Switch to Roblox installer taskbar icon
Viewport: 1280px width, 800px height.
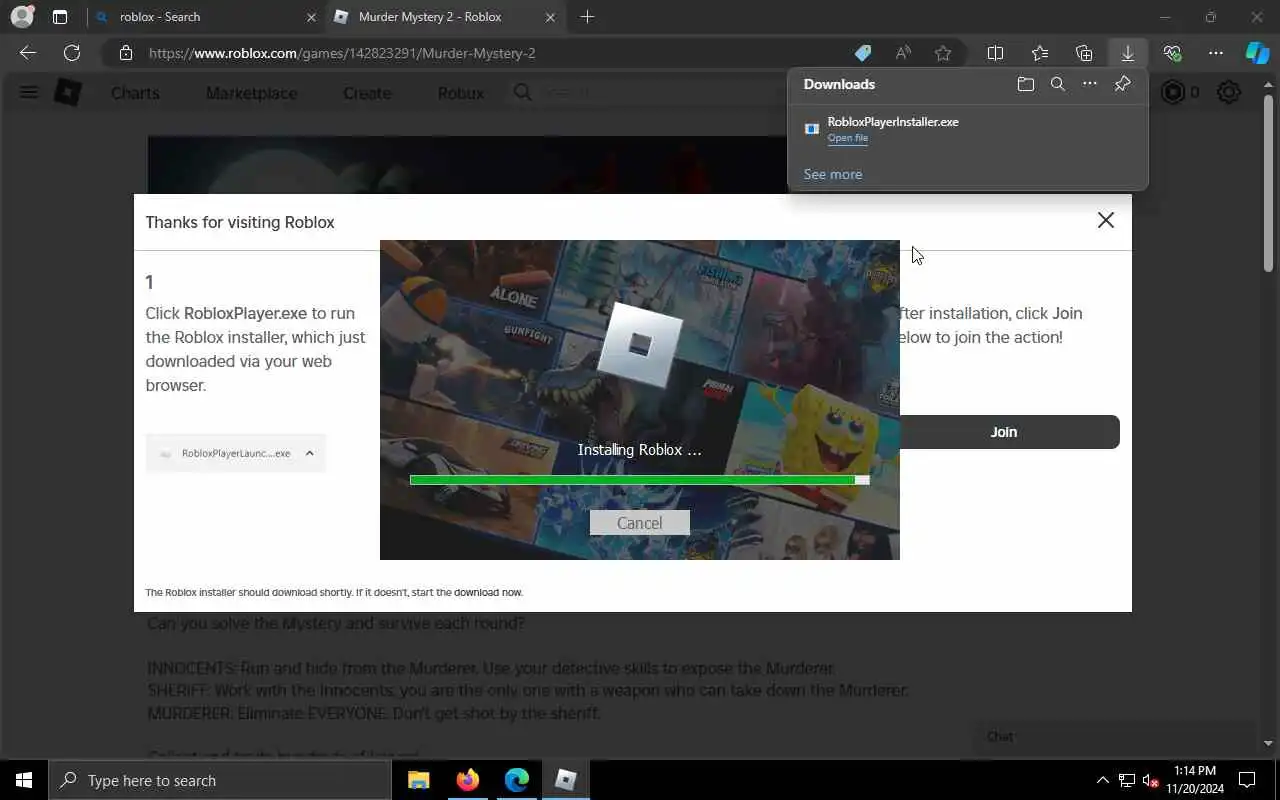point(566,780)
